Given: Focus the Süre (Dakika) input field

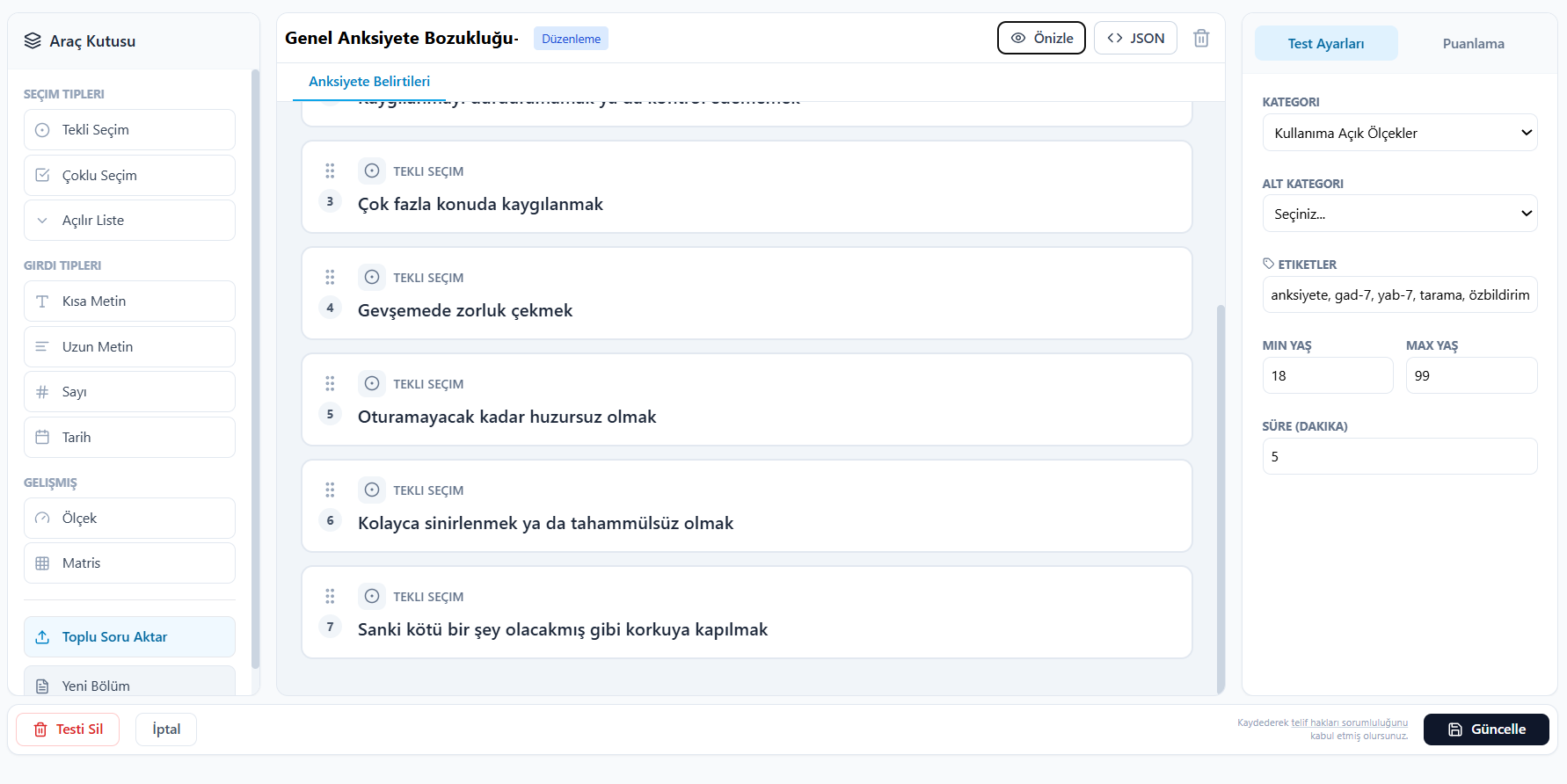Looking at the screenshot, I should click(x=1399, y=456).
